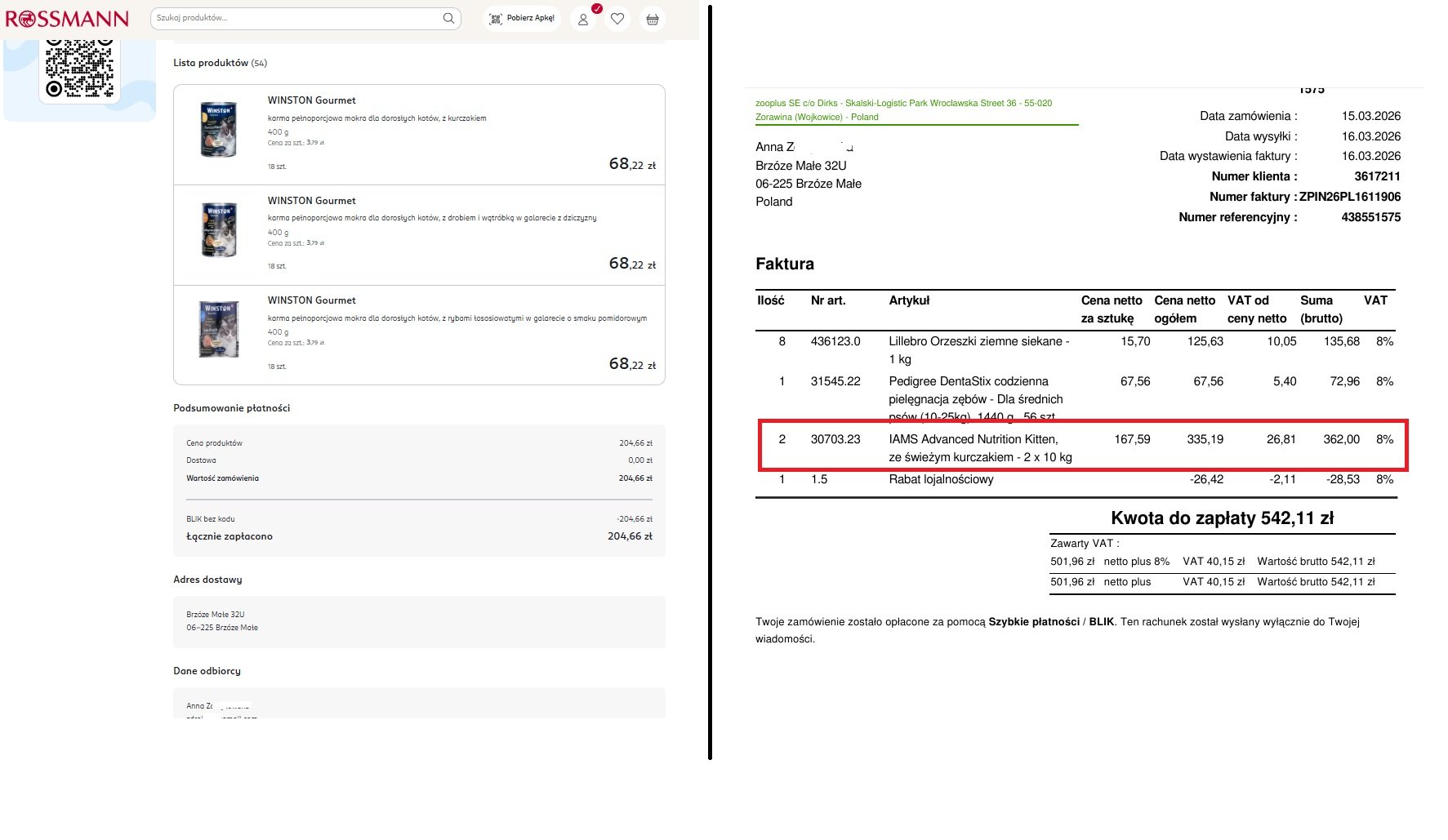Open the poultry and liver WINSTON Gourmet thumbnail
Image resolution: width=1448 pixels, height=840 pixels.
[219, 229]
